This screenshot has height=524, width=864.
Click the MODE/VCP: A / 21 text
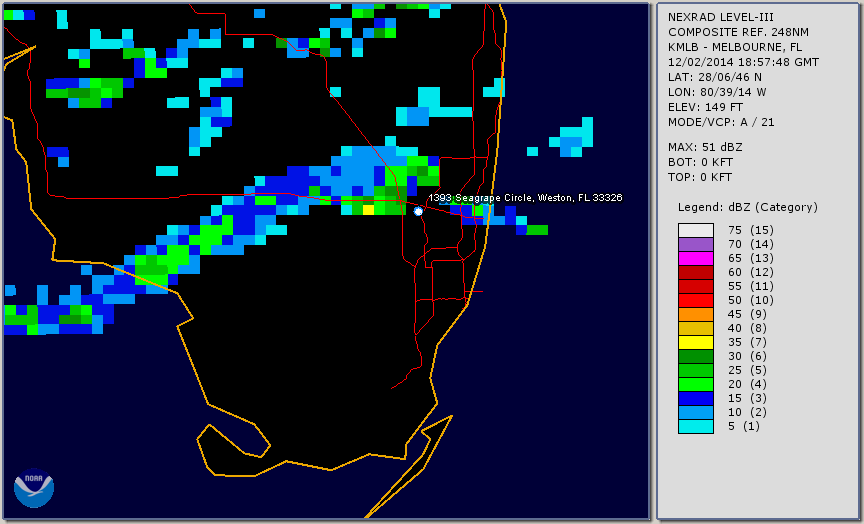(x=721, y=122)
